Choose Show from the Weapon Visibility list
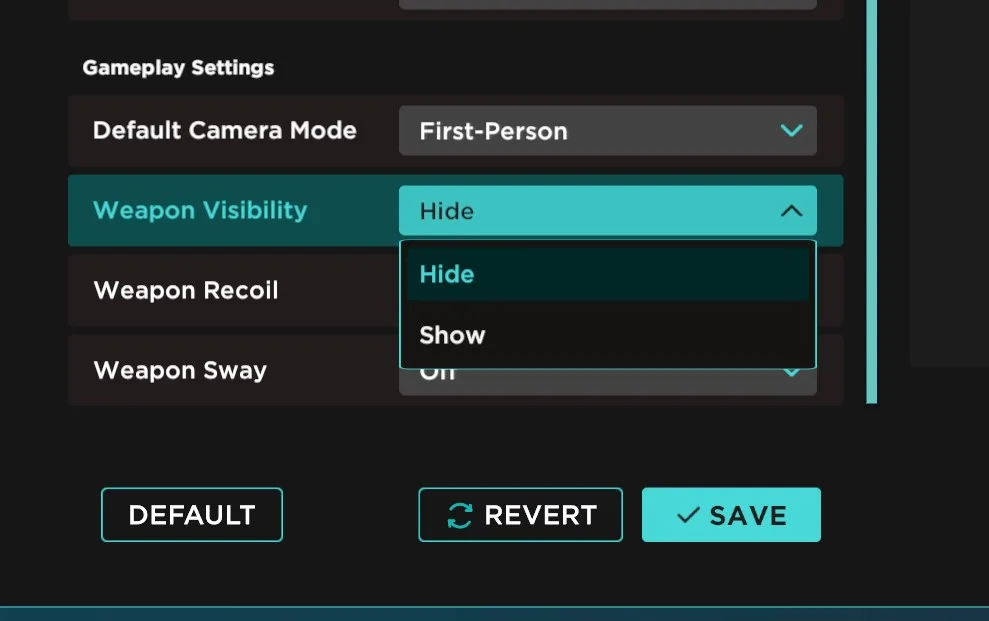989x621 pixels. (607, 335)
